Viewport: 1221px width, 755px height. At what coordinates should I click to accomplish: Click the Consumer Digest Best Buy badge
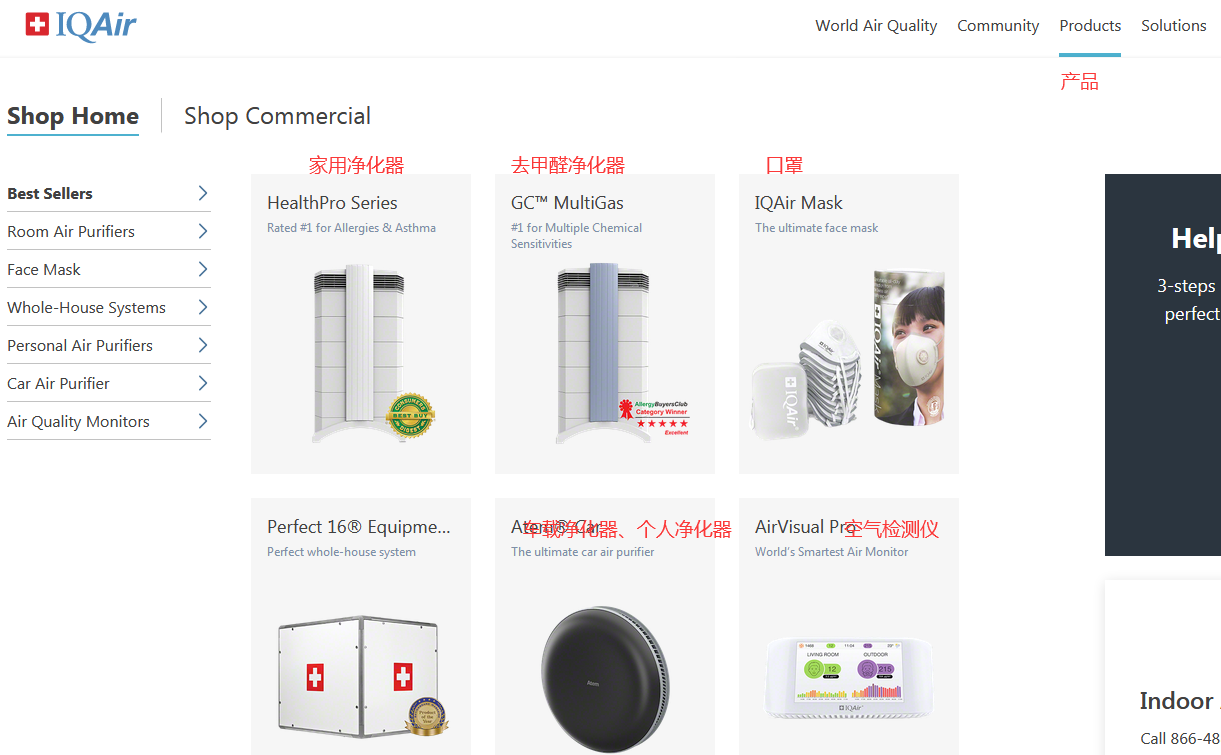(411, 416)
